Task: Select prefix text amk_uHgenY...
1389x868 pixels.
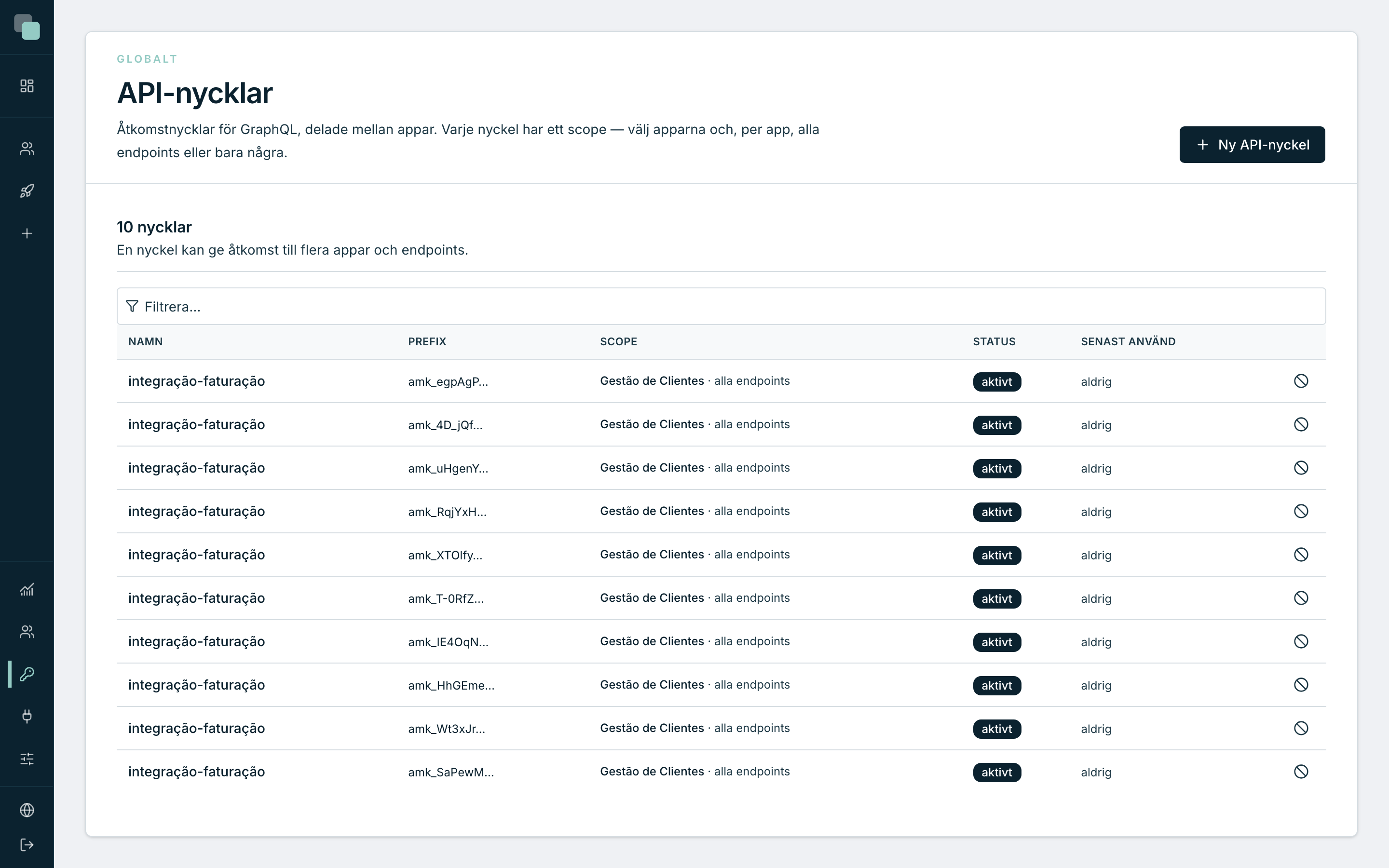Action: coord(448,468)
